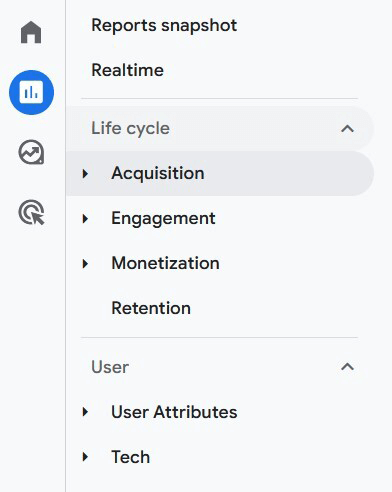
Task: Expand the Monetization triangle arrow
Action: [85, 264]
